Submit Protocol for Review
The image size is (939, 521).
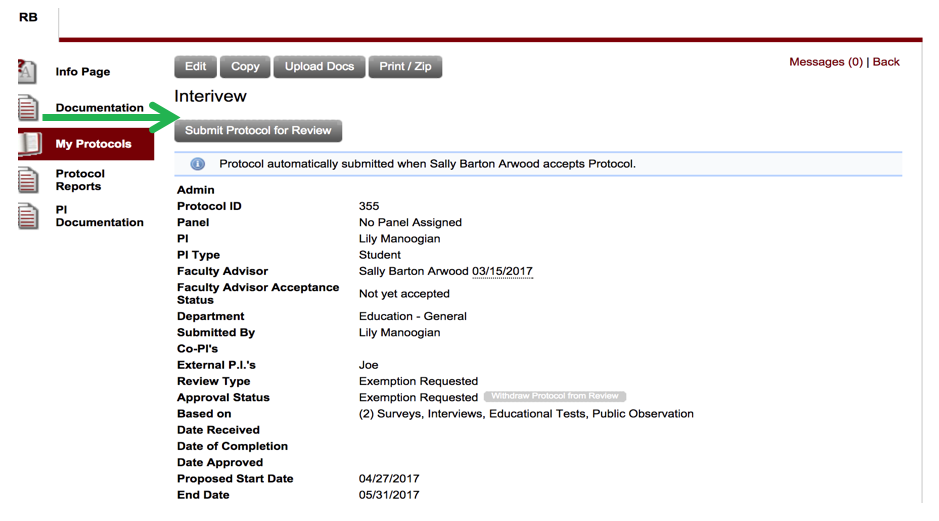pyautogui.click(x=258, y=131)
